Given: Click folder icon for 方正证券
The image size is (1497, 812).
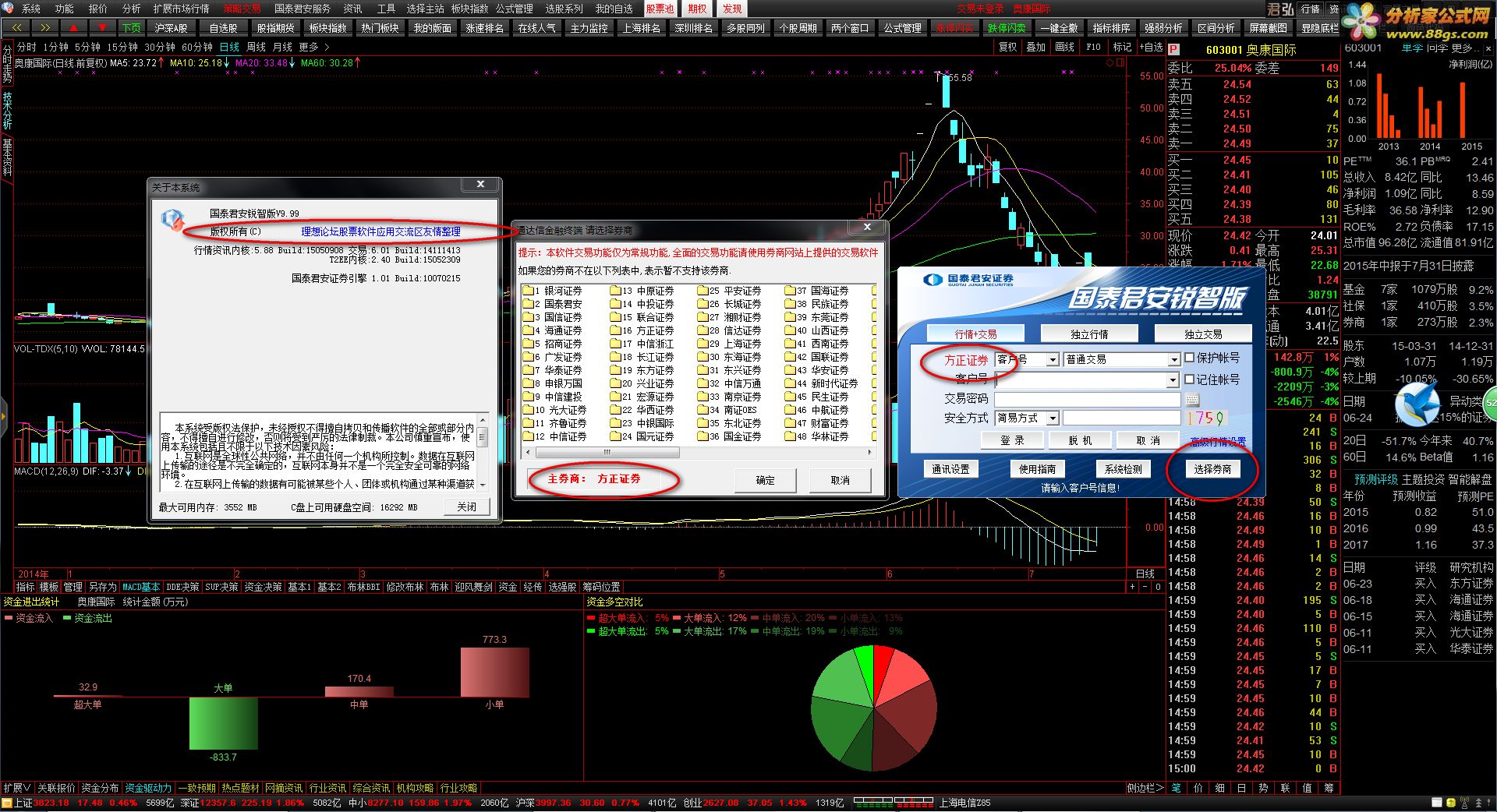Looking at the screenshot, I should coord(616,330).
